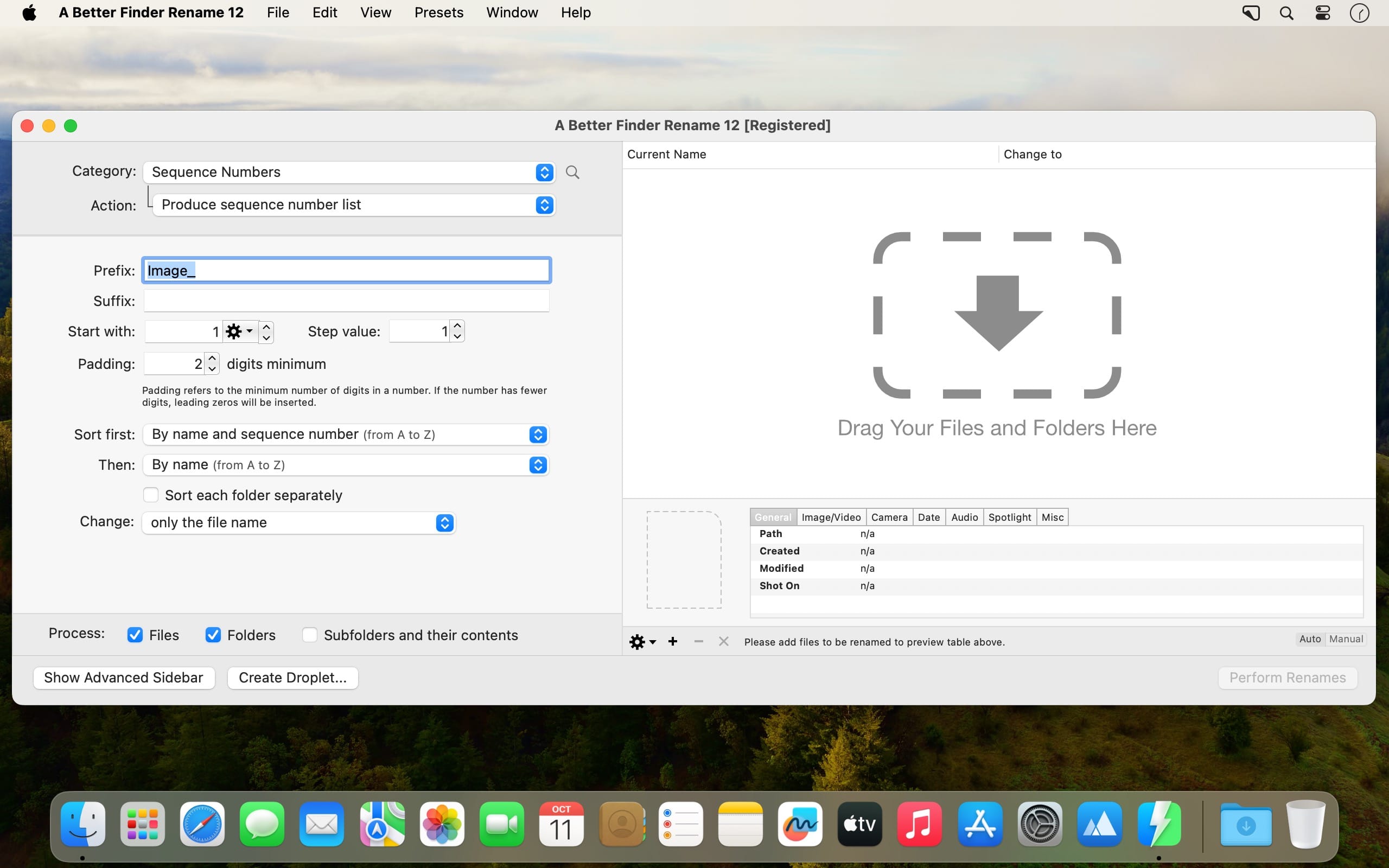Switch to the Spotlight metadata tab

(x=1009, y=517)
